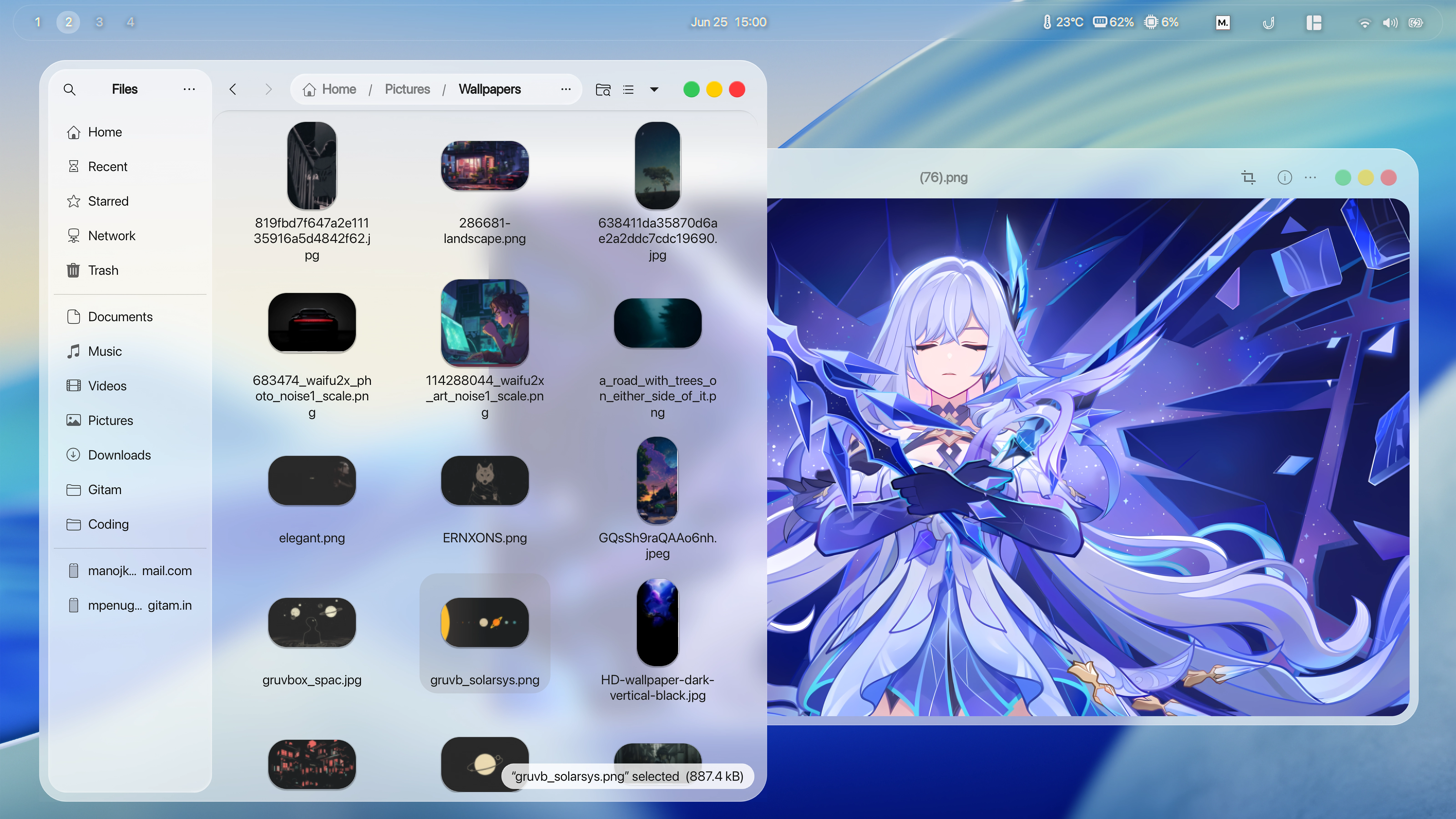
Task: Click the Pictures breadcrumb in path bar
Action: click(407, 89)
